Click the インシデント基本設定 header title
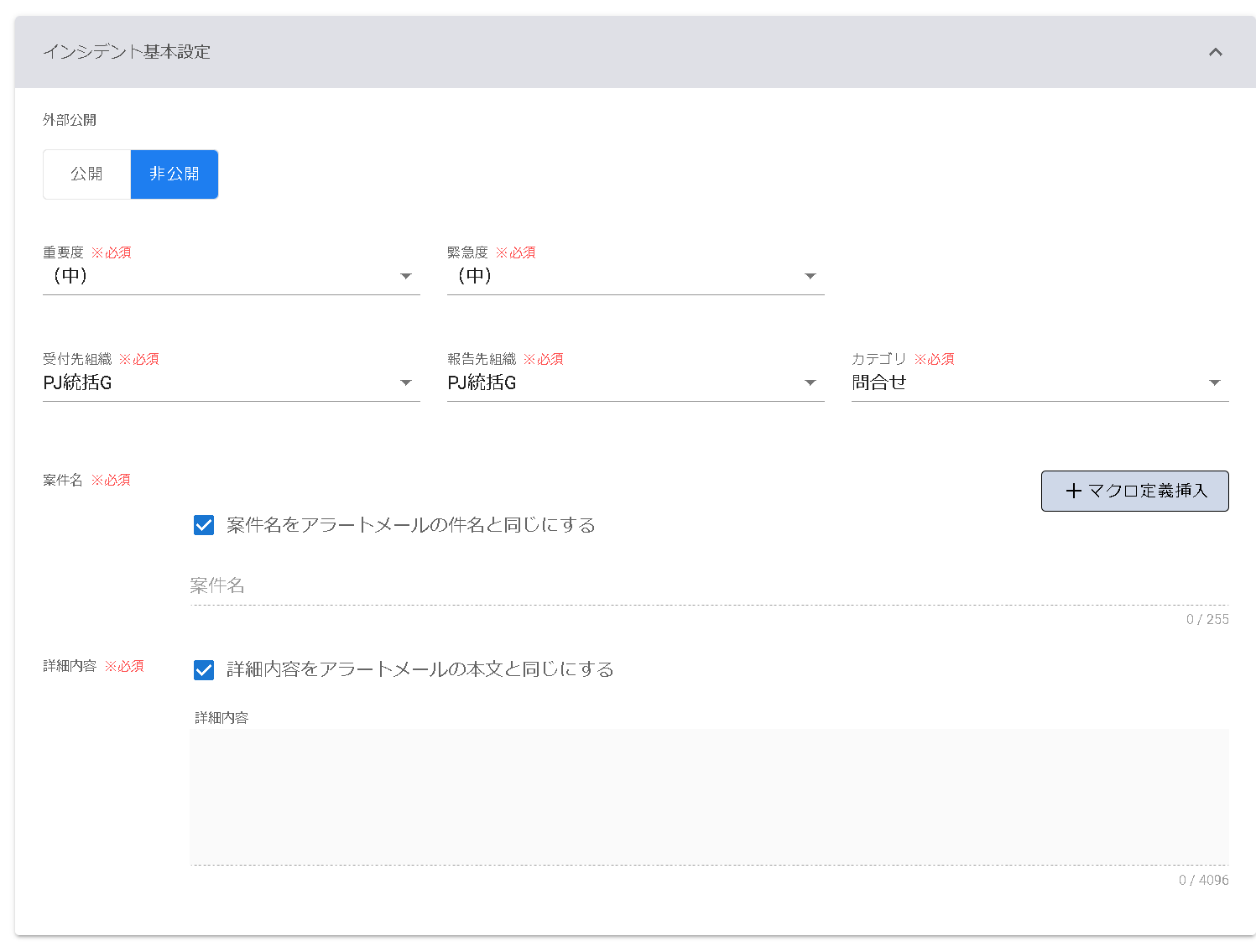 click(127, 52)
